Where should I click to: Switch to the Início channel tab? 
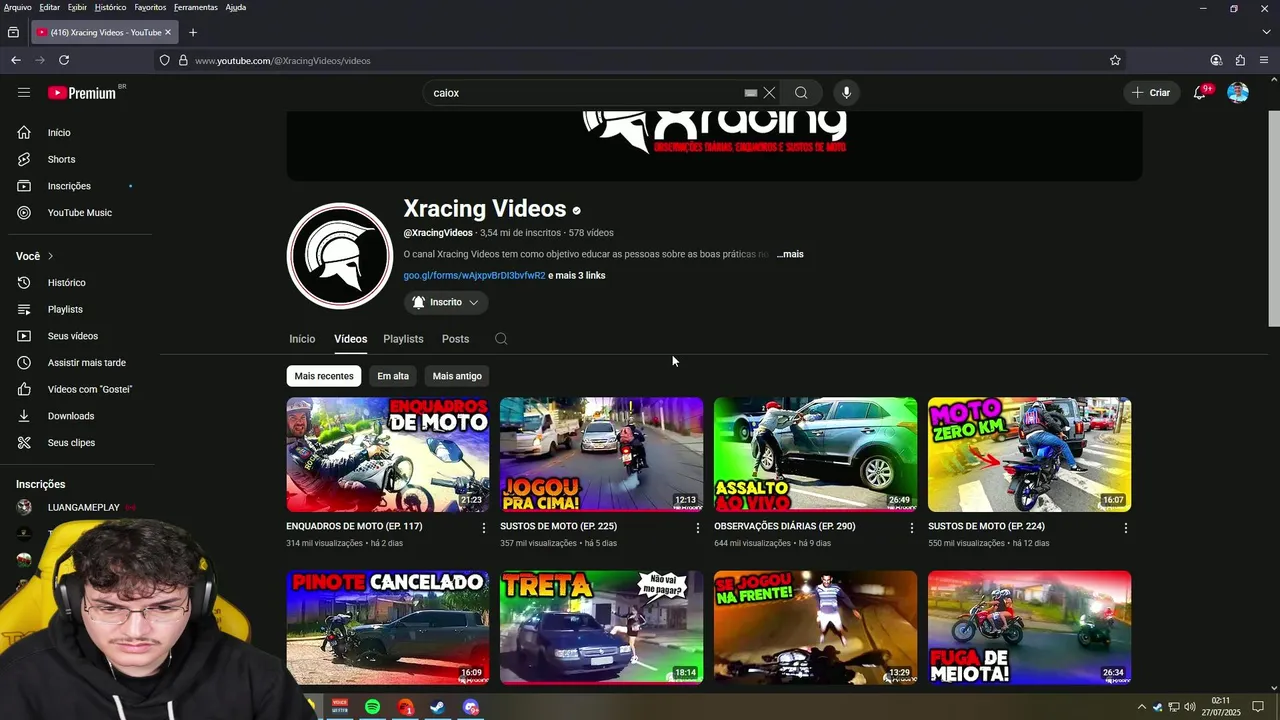click(x=302, y=339)
